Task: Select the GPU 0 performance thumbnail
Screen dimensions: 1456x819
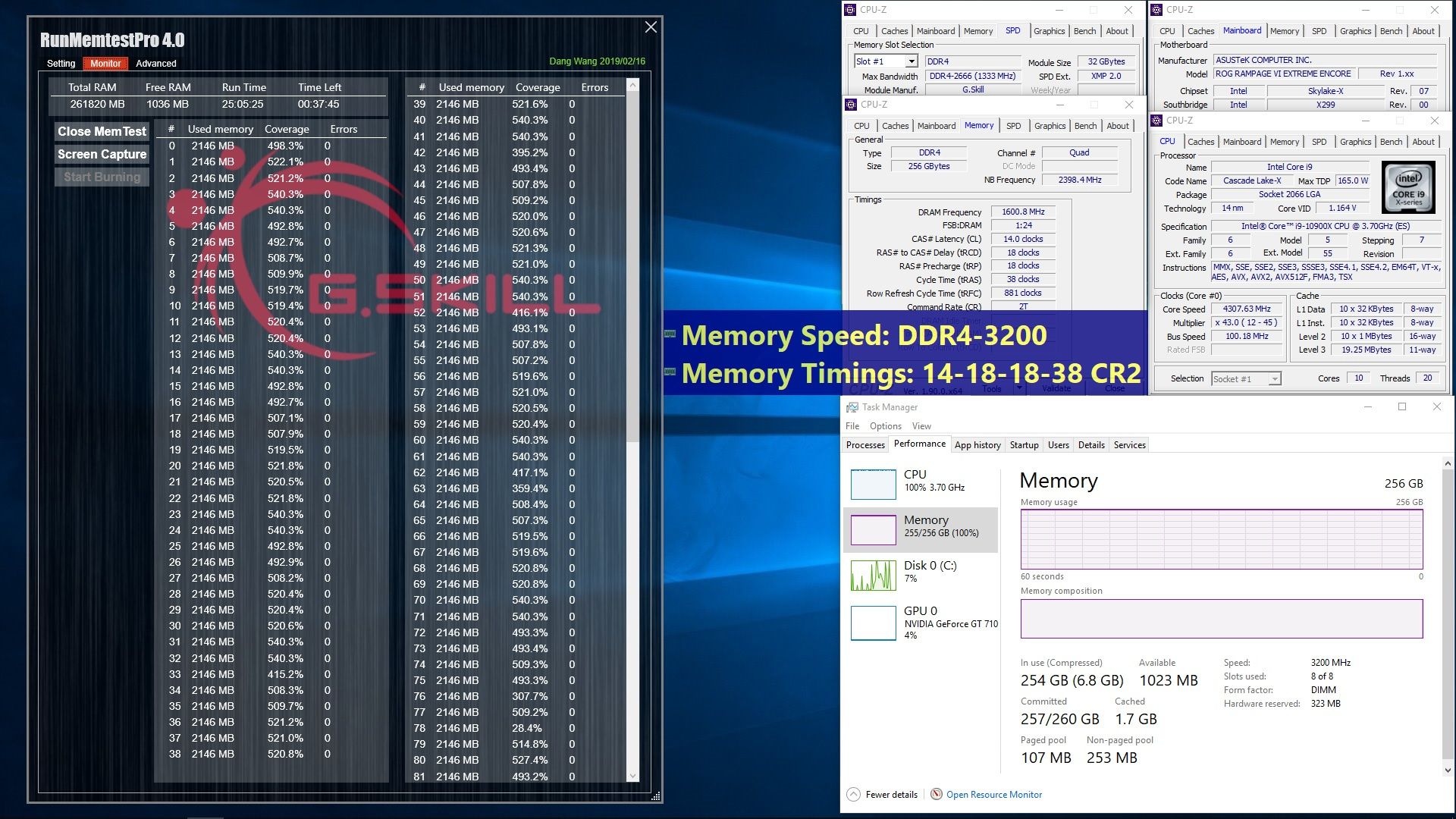Action: click(873, 623)
